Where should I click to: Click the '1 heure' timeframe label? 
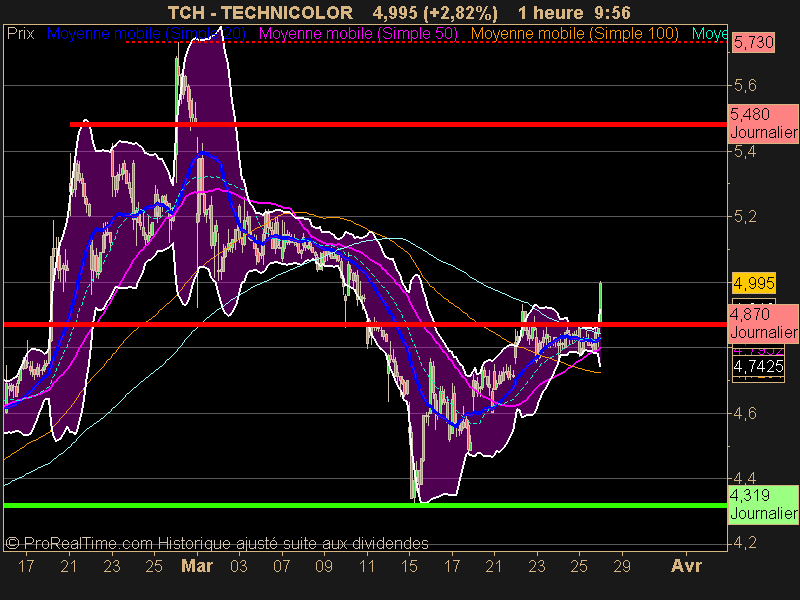click(x=551, y=13)
